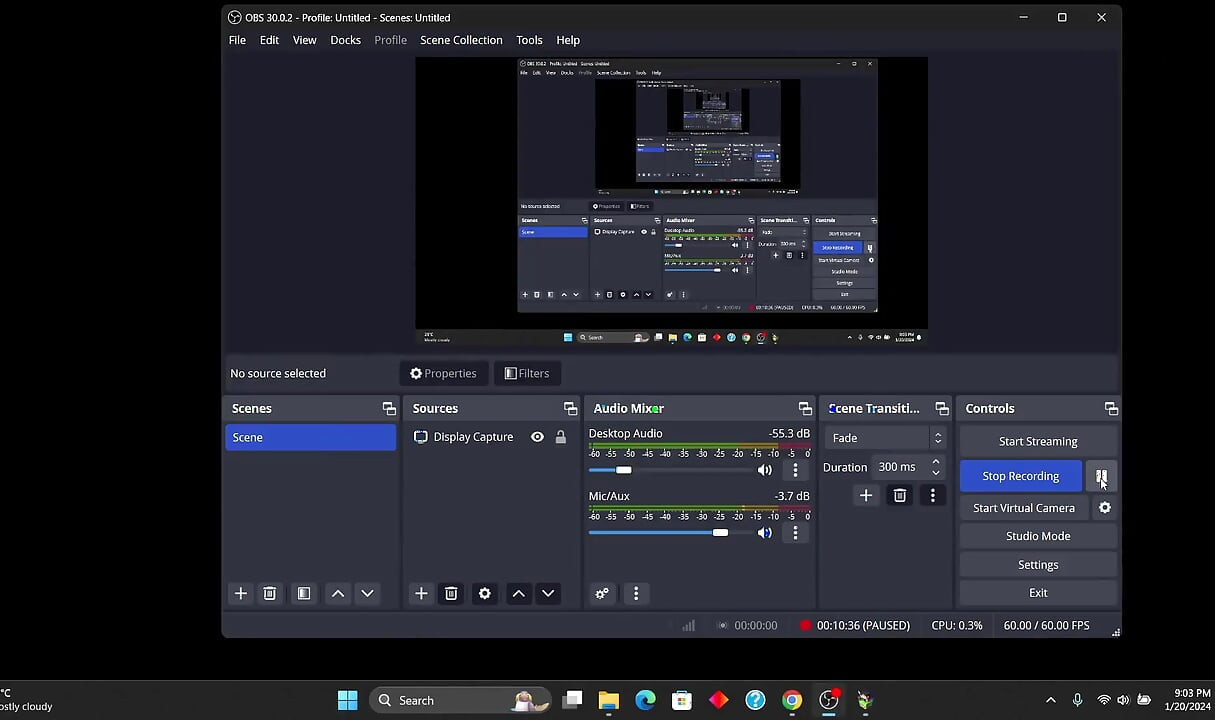Increase transition duration up arrow
1215x720 pixels.
click(x=936, y=462)
